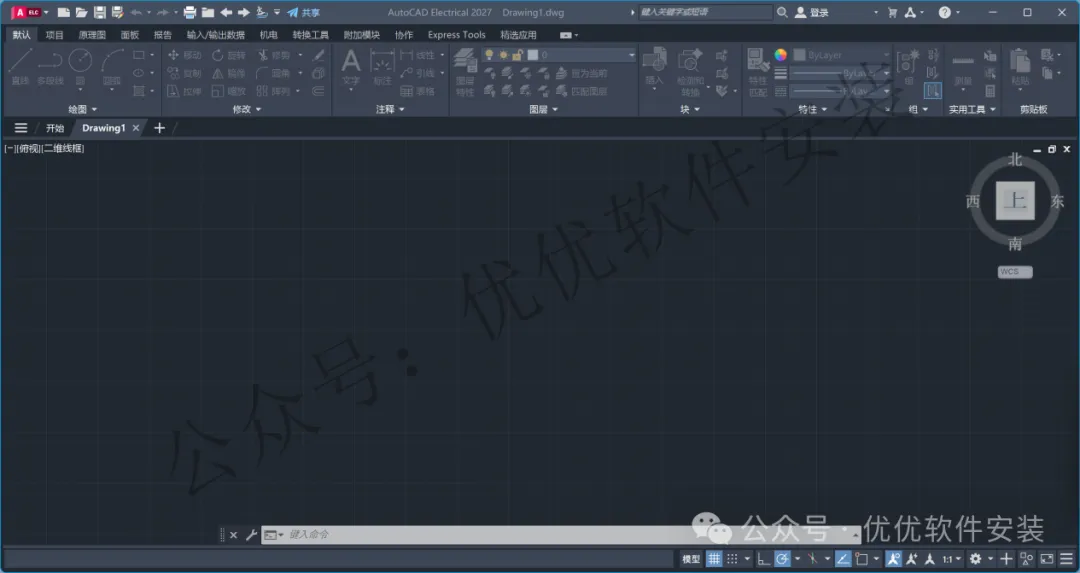This screenshot has height=573, width=1080.
Task: Click the Measure (测量) tool
Action: (x=963, y=67)
